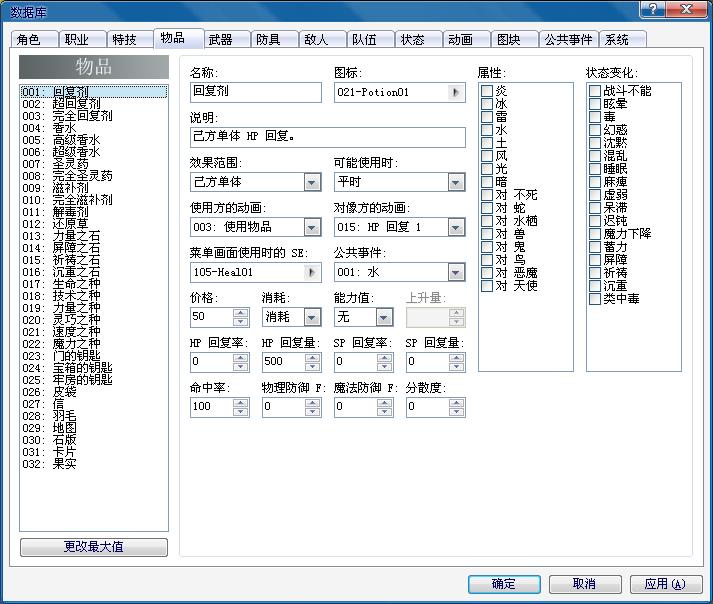Image resolution: width=713 pixels, height=604 pixels.
Task: Tick the 冰 attribute checkbox
Action: 487,104
